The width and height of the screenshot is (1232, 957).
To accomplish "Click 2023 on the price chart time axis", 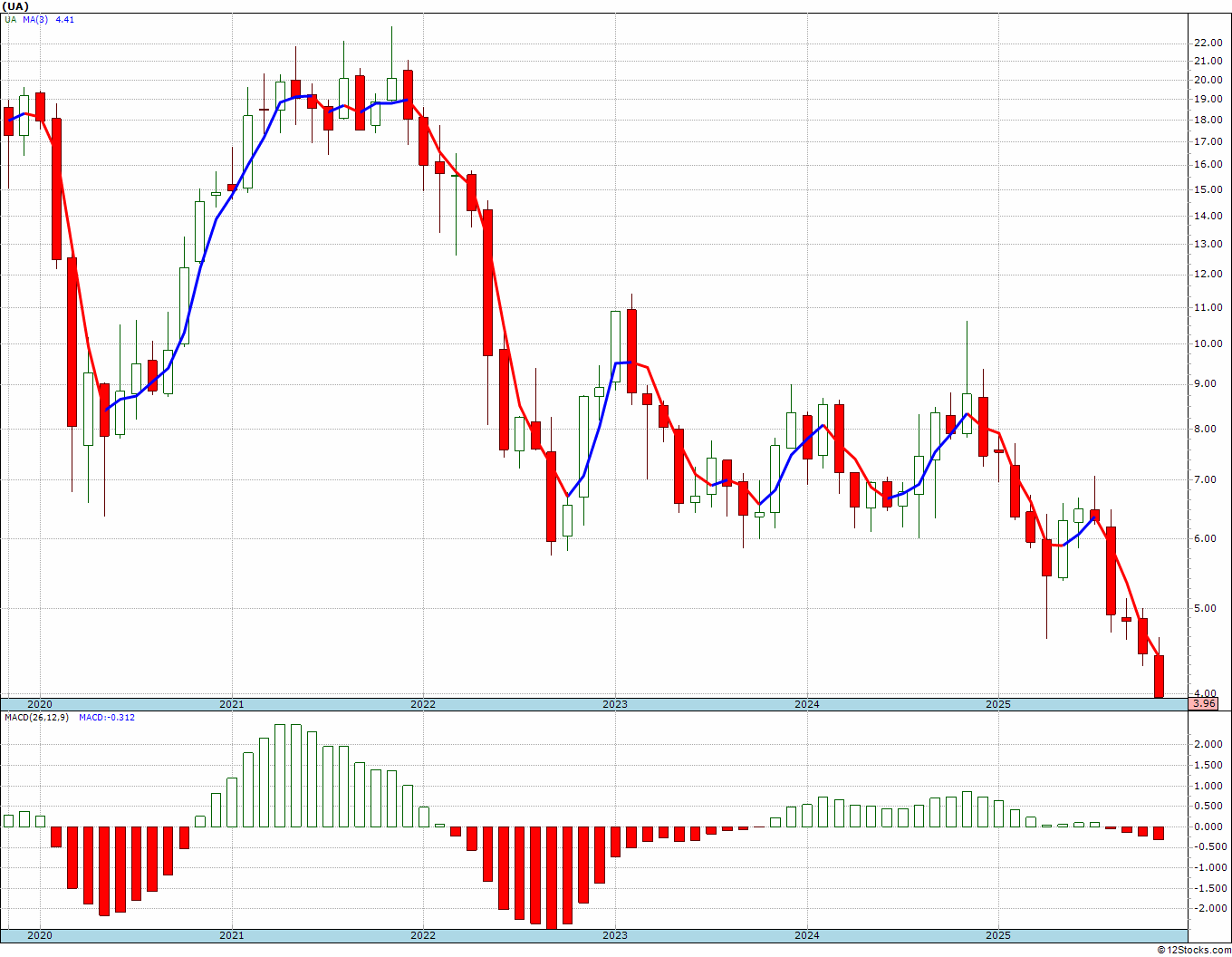I will [x=614, y=704].
